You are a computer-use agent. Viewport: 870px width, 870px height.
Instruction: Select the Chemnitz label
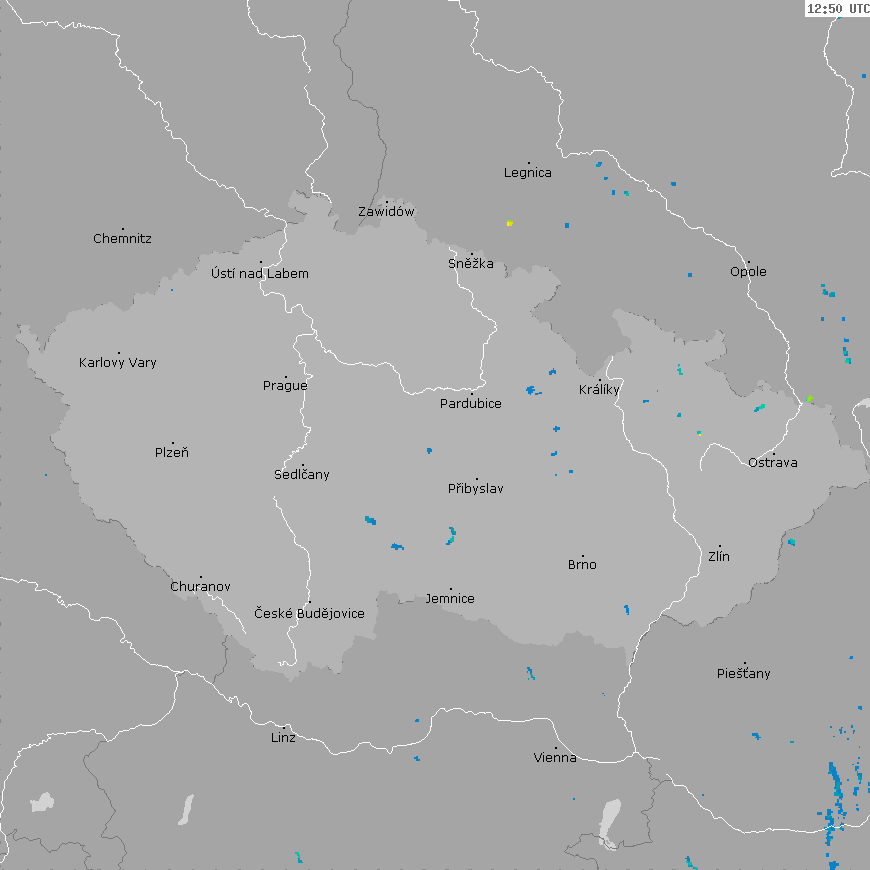coord(122,239)
